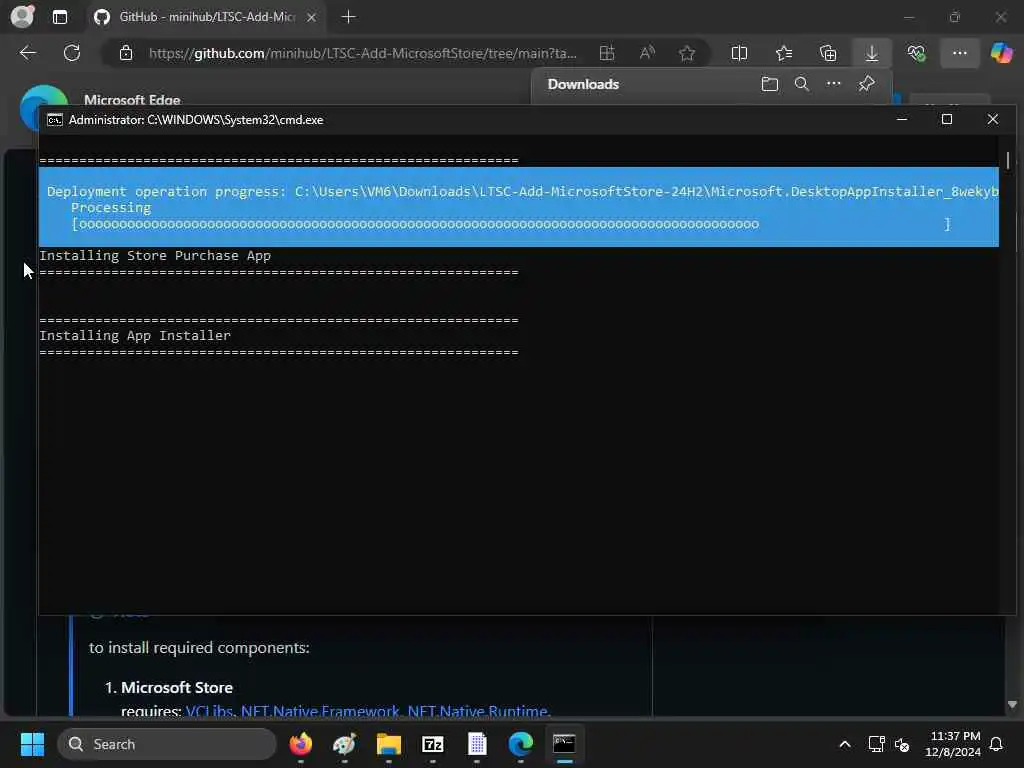This screenshot has width=1024, height=768.
Task: Open the tab actions menu icon
Action: click(59, 17)
